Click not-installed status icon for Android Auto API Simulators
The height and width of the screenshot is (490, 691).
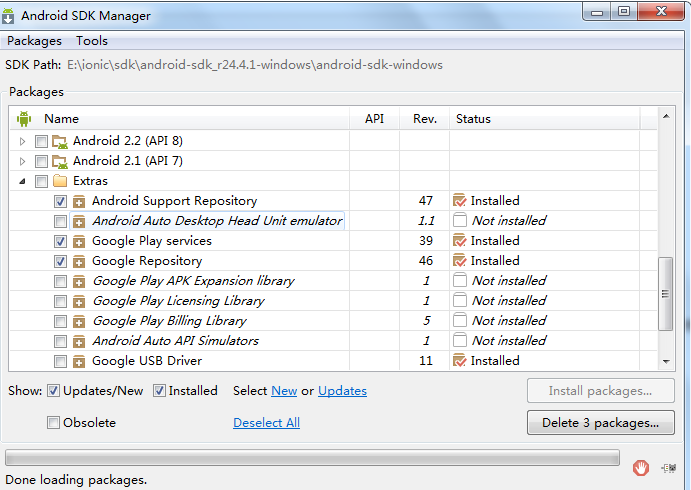(460, 340)
